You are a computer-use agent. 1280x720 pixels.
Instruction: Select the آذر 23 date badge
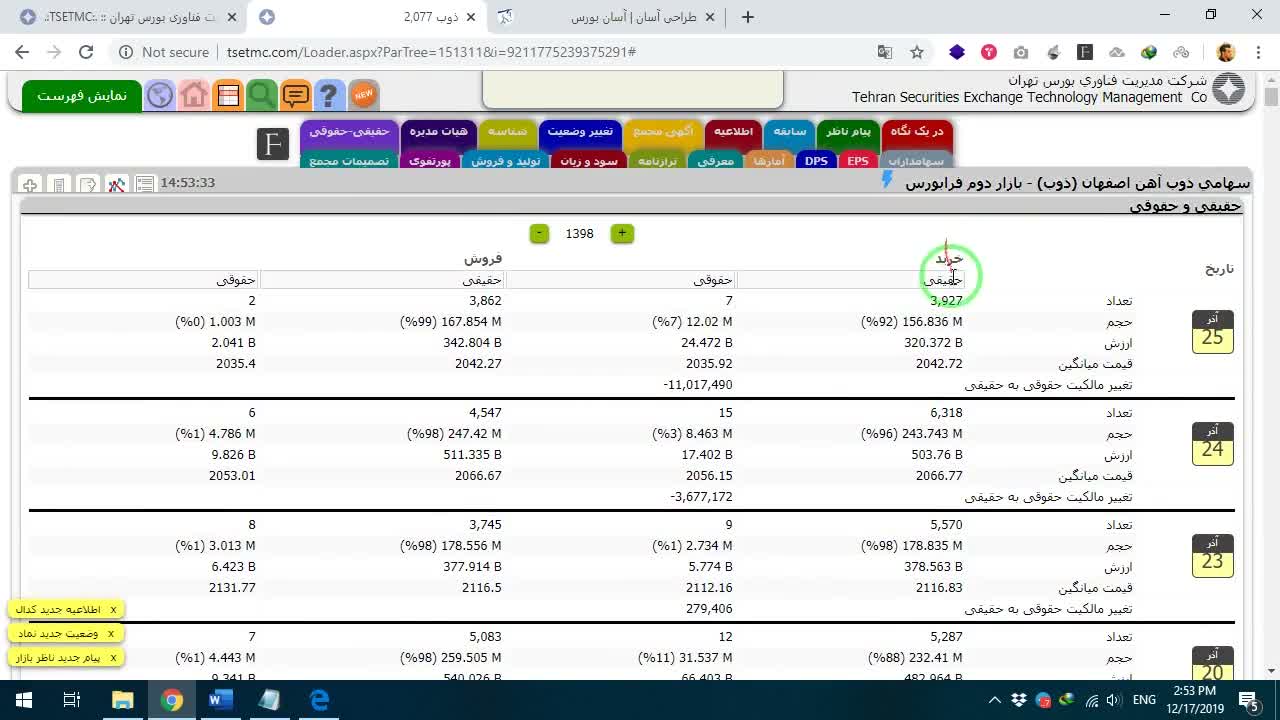[x=1212, y=556]
